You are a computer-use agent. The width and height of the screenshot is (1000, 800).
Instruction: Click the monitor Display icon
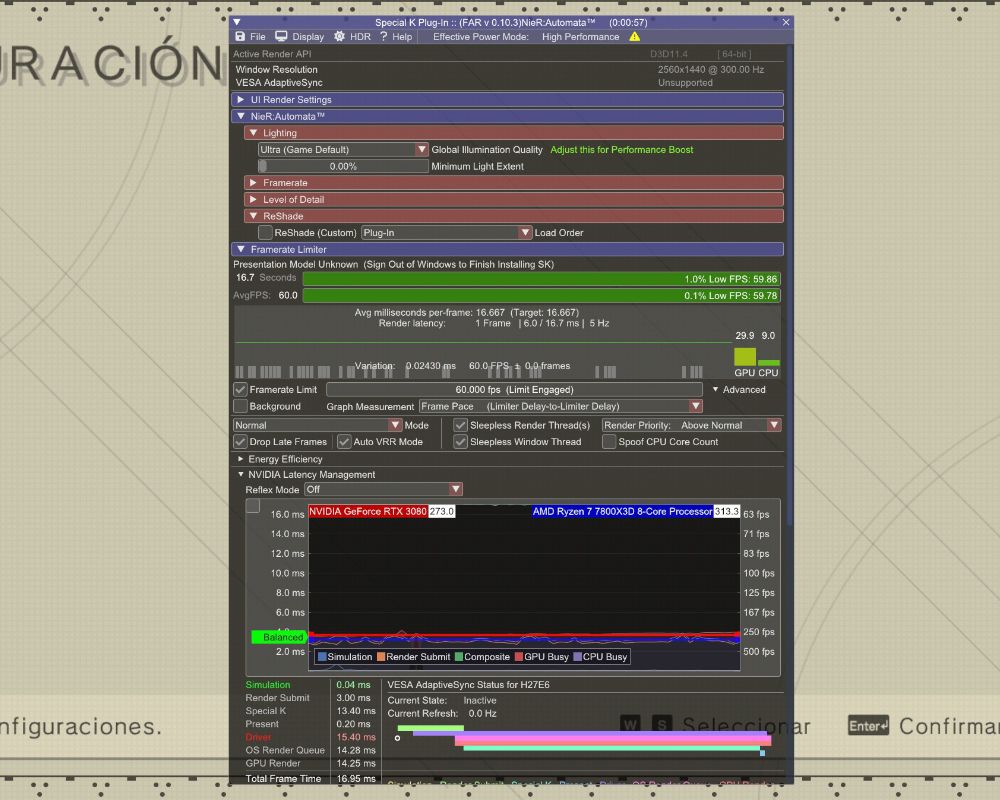coord(281,36)
